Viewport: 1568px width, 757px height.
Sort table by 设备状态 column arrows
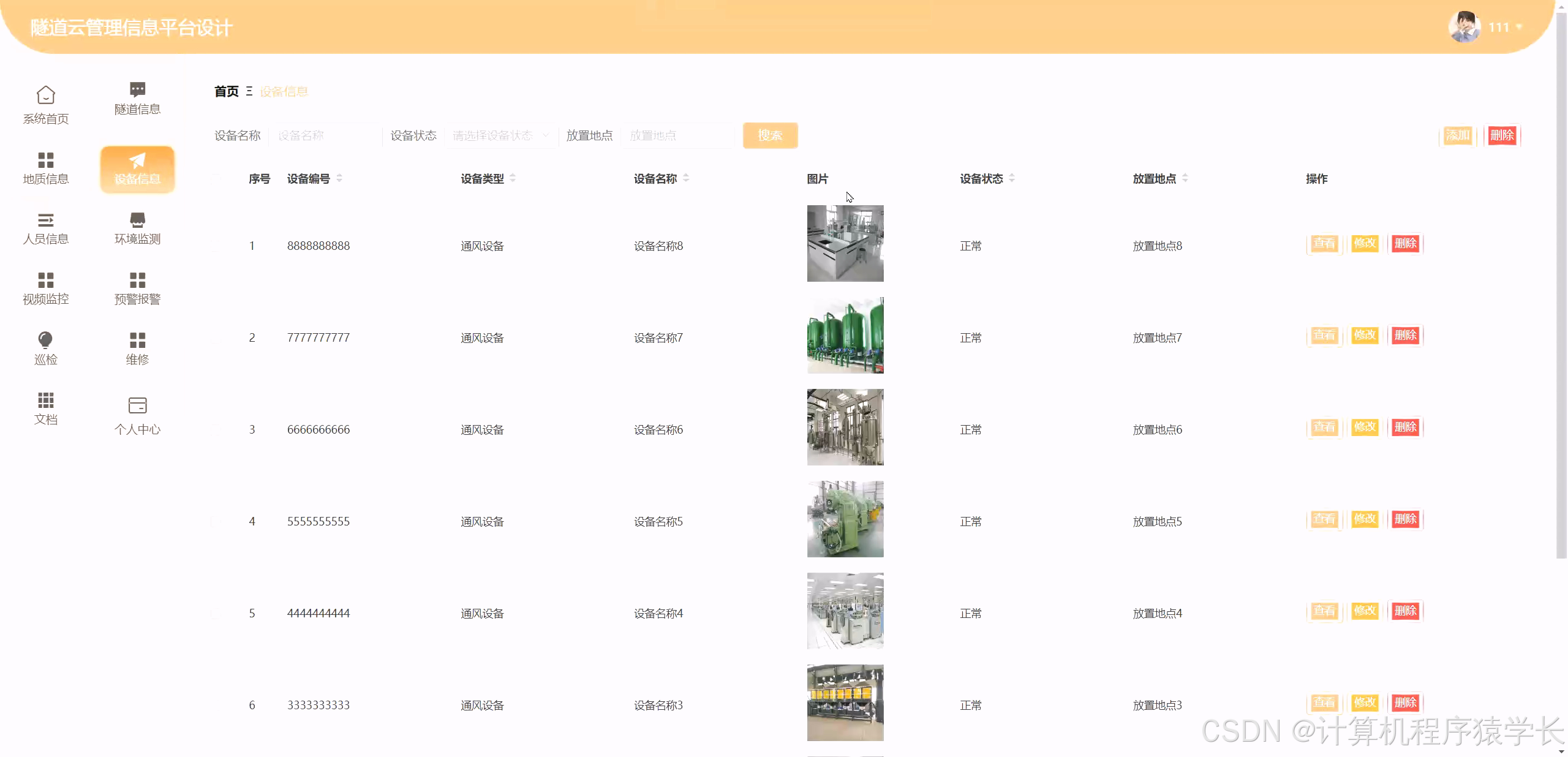(x=1012, y=178)
